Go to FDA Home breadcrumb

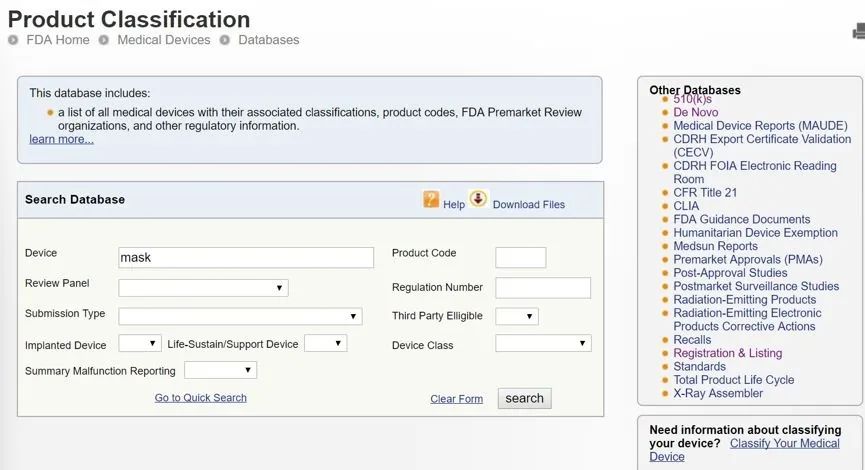click(58, 40)
